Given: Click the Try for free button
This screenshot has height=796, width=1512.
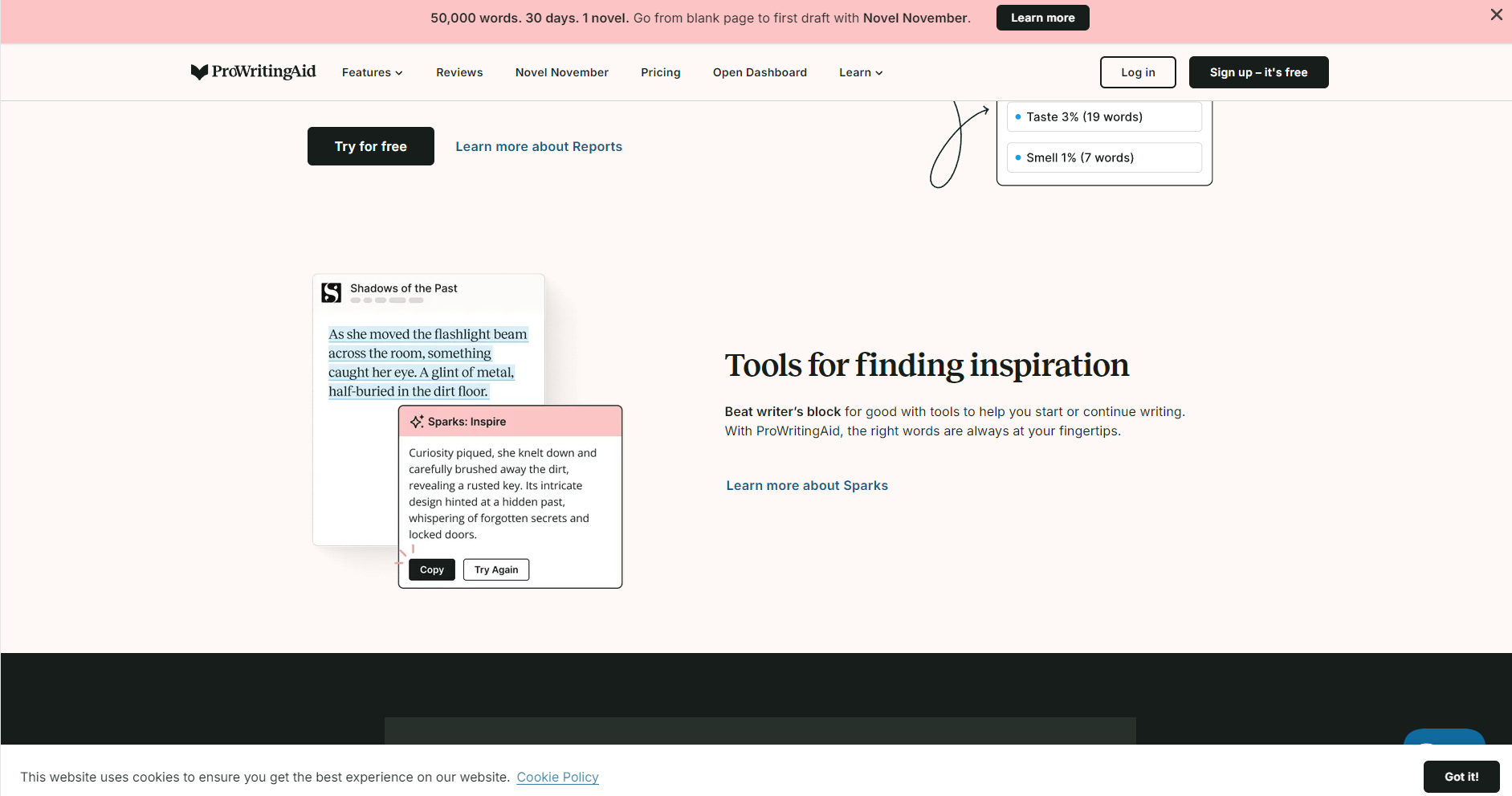Looking at the screenshot, I should click(371, 146).
